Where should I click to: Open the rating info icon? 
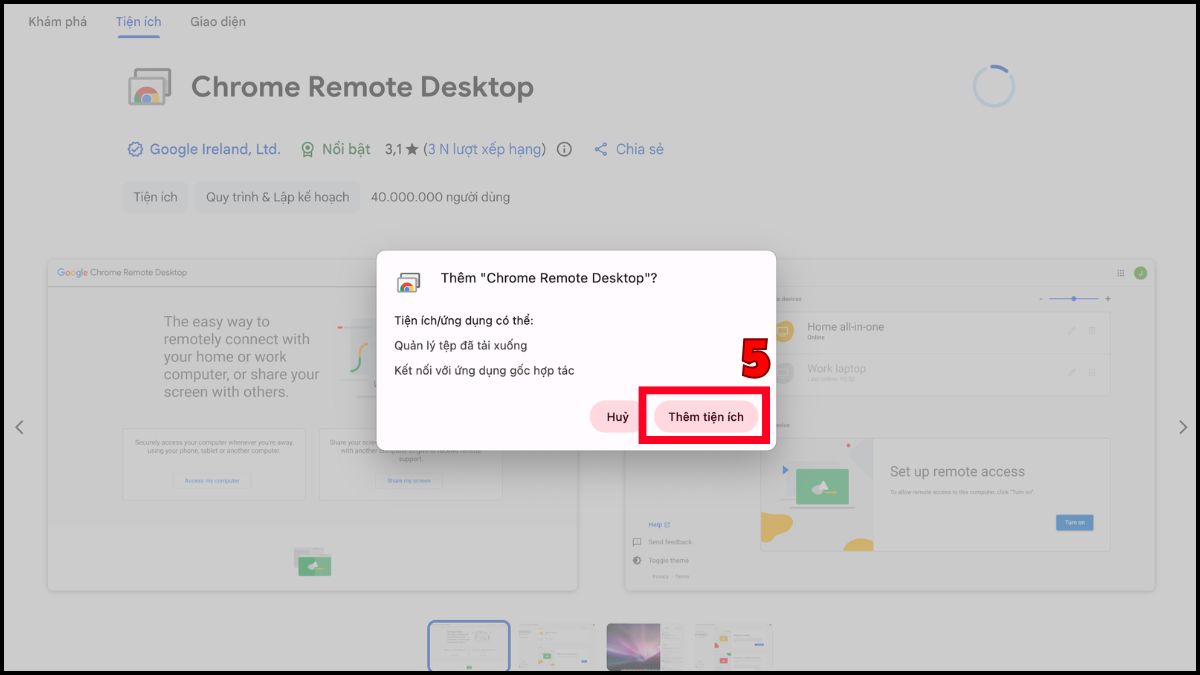(564, 149)
